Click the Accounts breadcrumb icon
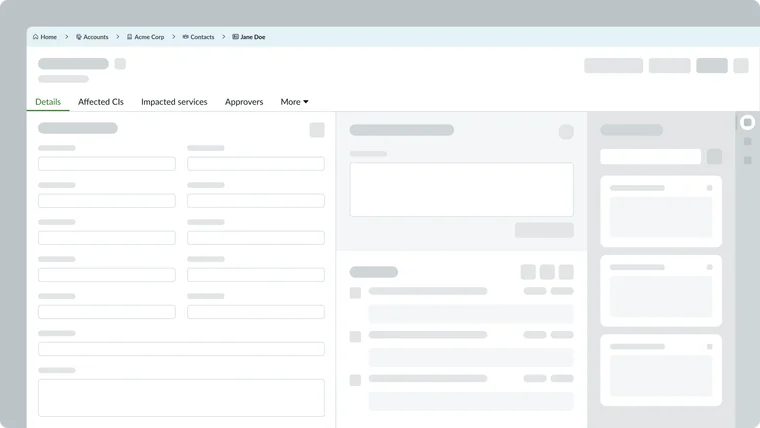This screenshot has height=428, width=760. 79,37
